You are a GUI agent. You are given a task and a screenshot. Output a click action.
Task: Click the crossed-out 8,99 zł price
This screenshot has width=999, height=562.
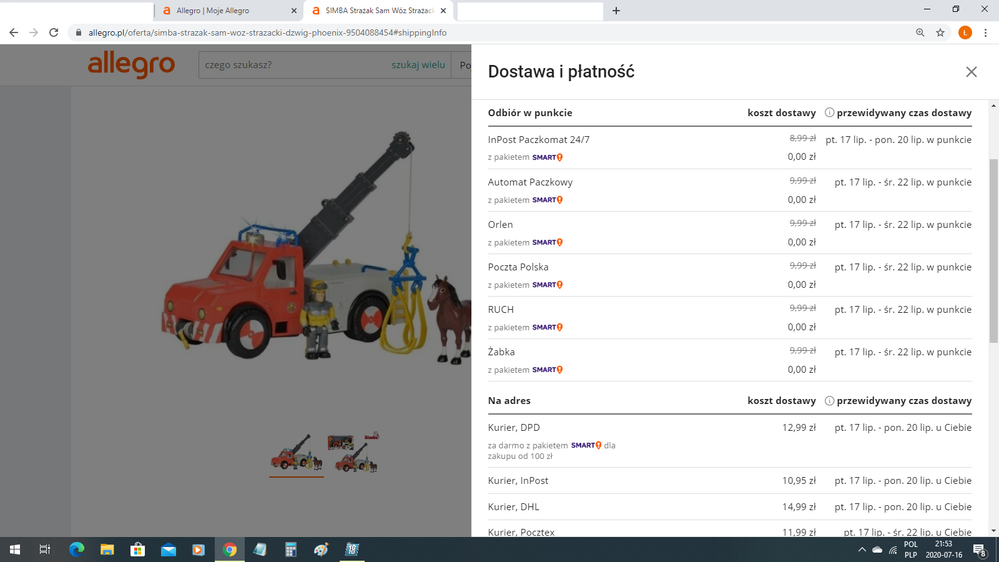803,138
